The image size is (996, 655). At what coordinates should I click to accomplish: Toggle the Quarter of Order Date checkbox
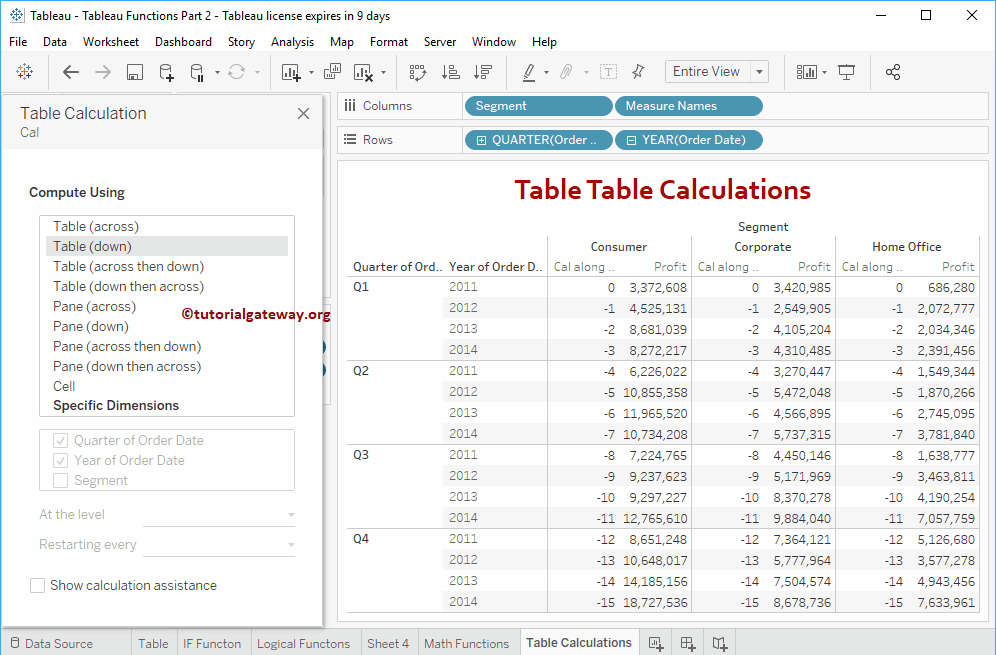coord(61,441)
